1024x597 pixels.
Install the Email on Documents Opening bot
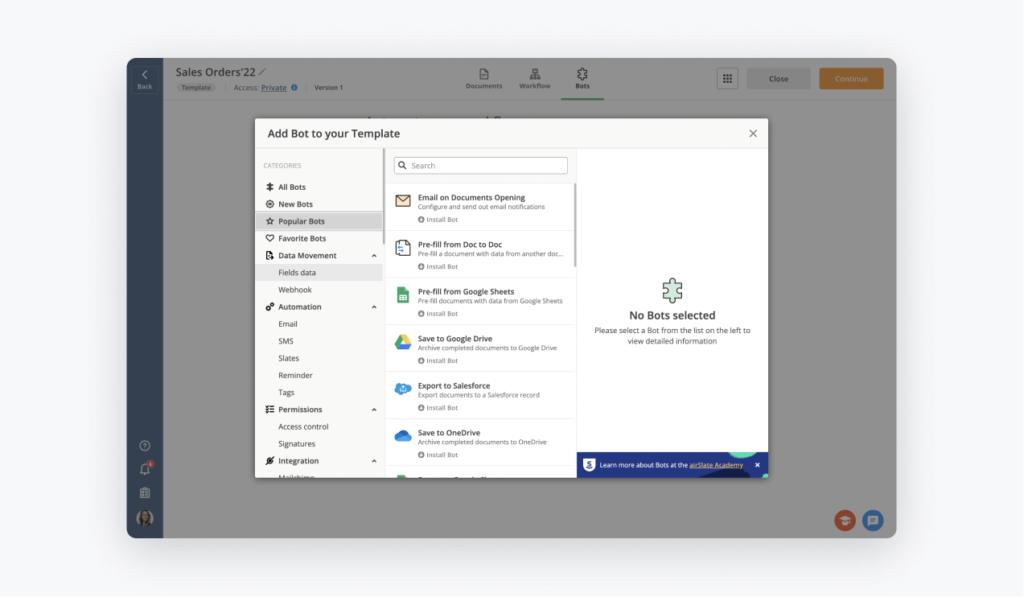[x=438, y=219]
